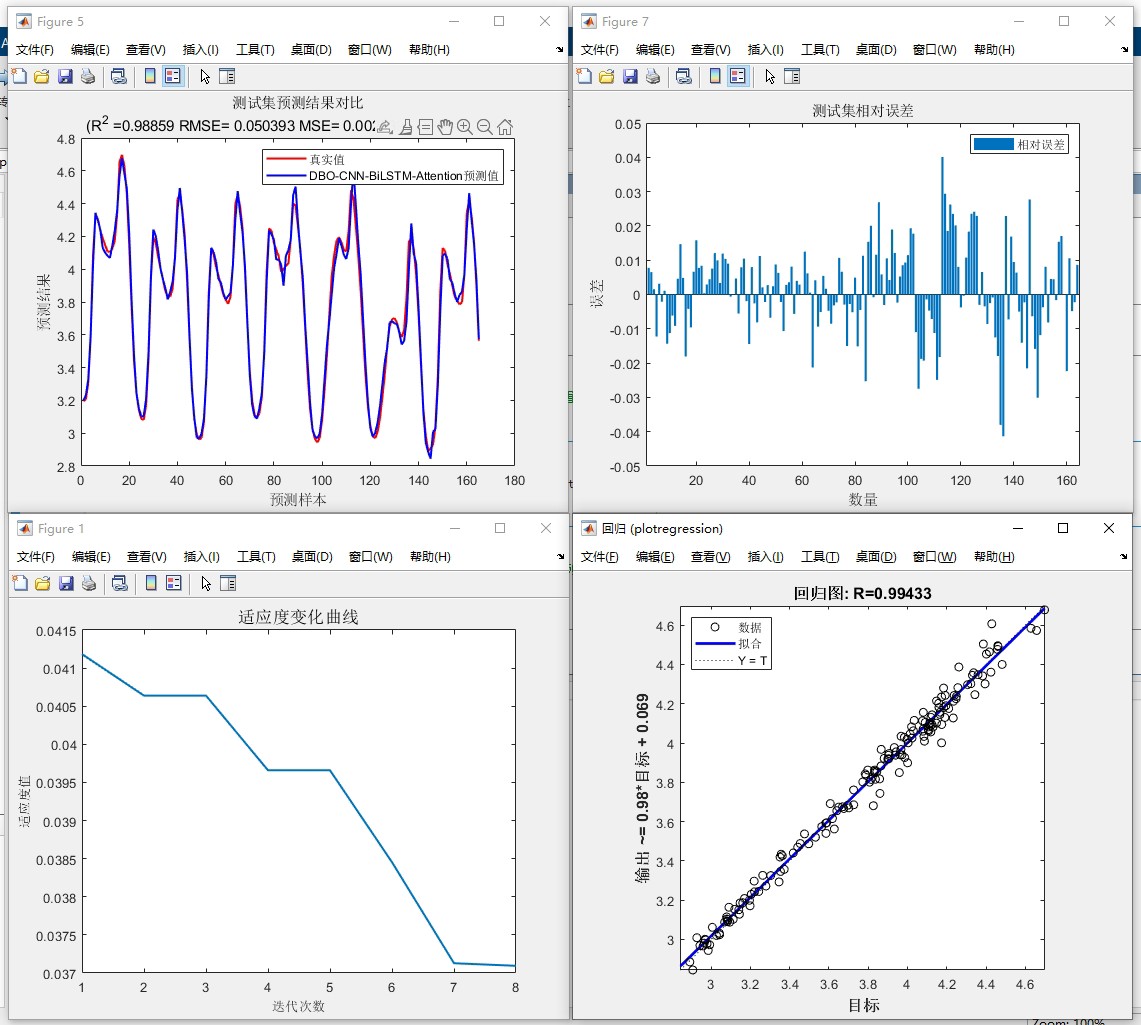The width and height of the screenshot is (1141, 1025).
Task: Click 拟合 legend entry in regression plot
Action: (750, 644)
